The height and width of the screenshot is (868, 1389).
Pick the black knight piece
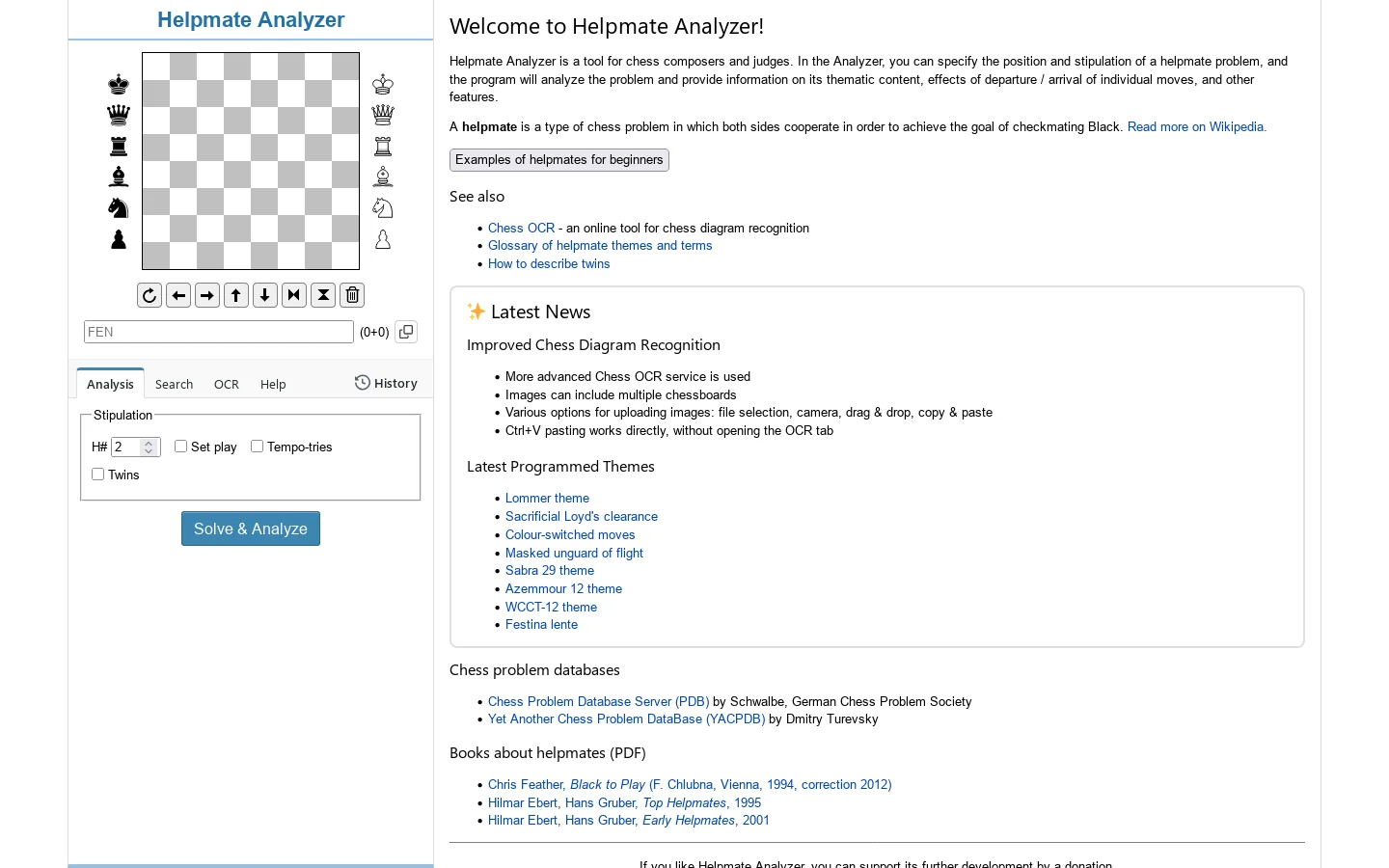(119, 207)
